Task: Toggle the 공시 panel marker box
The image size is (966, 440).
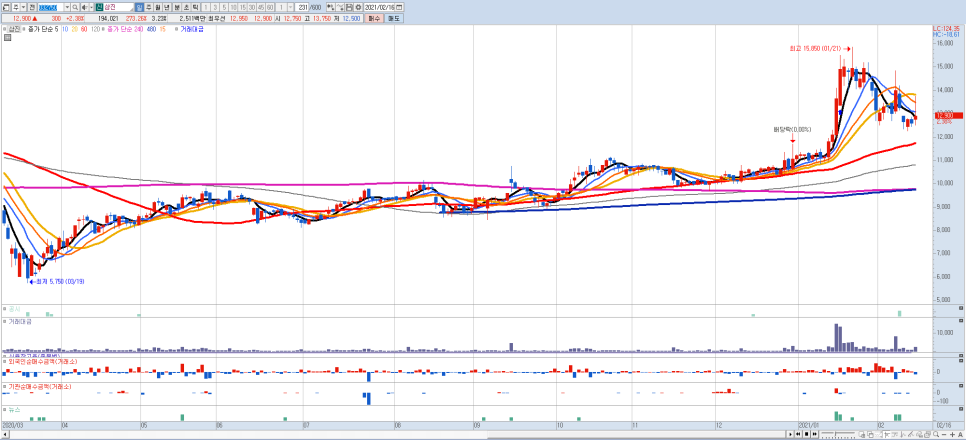Action: tap(4, 308)
